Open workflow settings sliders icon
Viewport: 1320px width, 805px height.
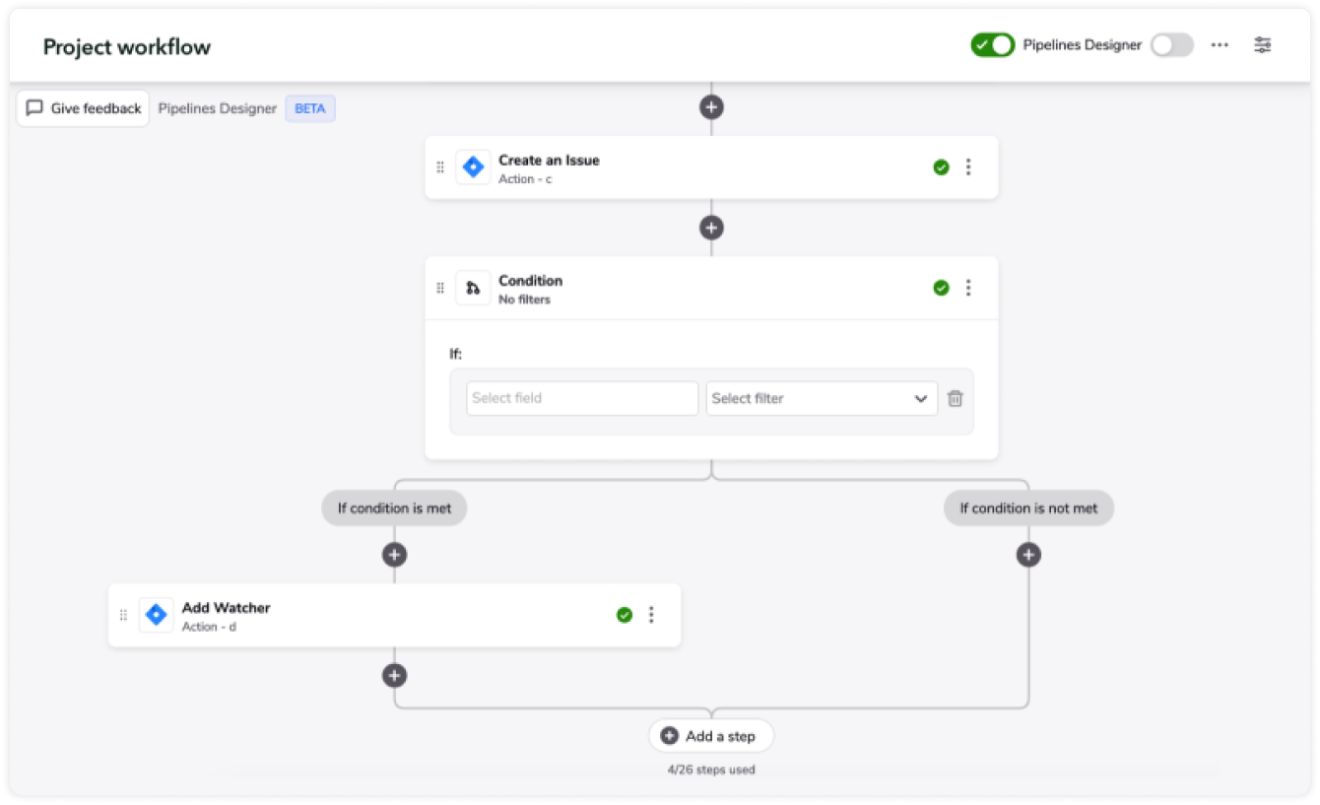coord(1261,44)
